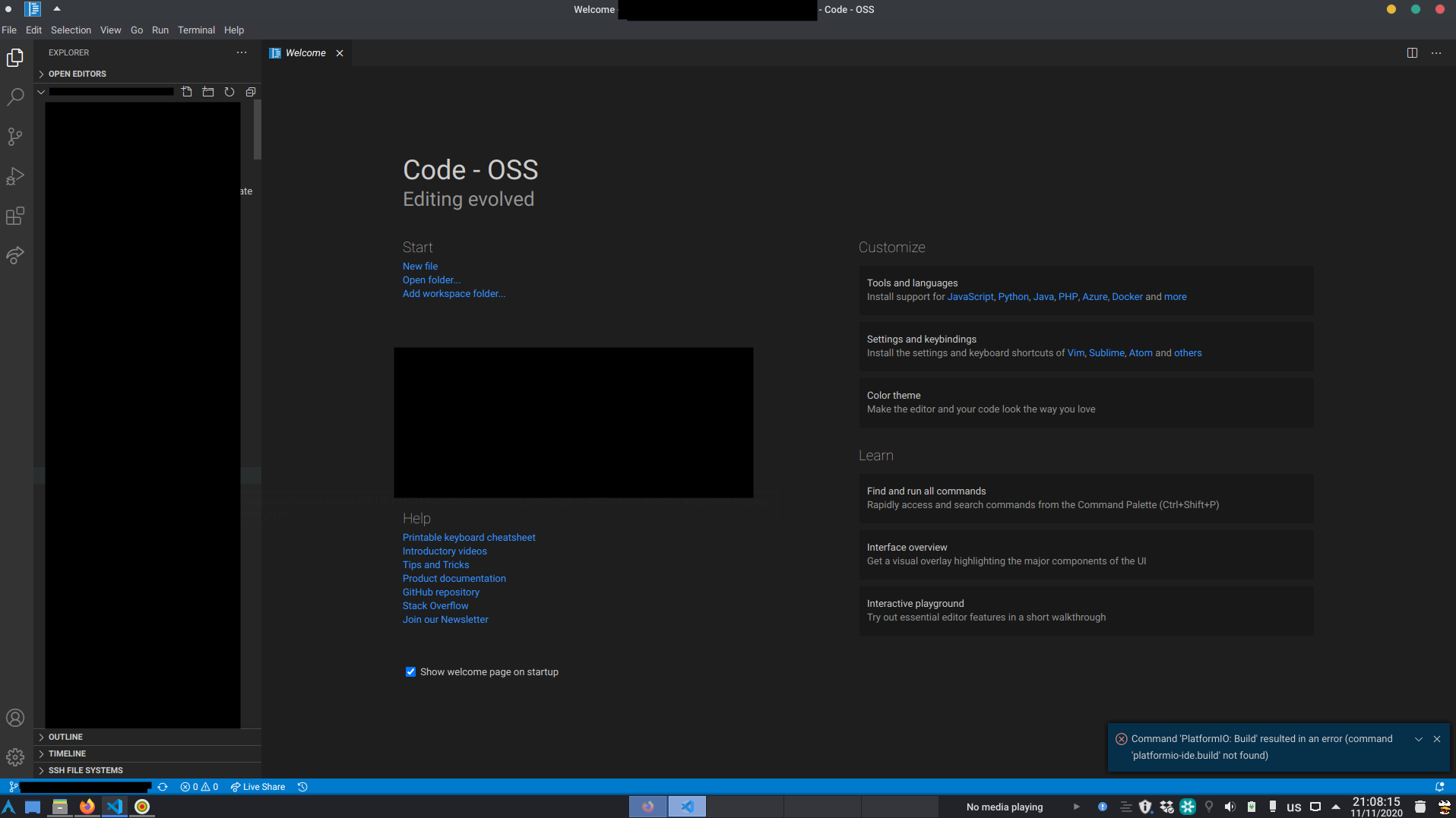
Task: Open the Search view in the activity bar
Action: point(15,97)
